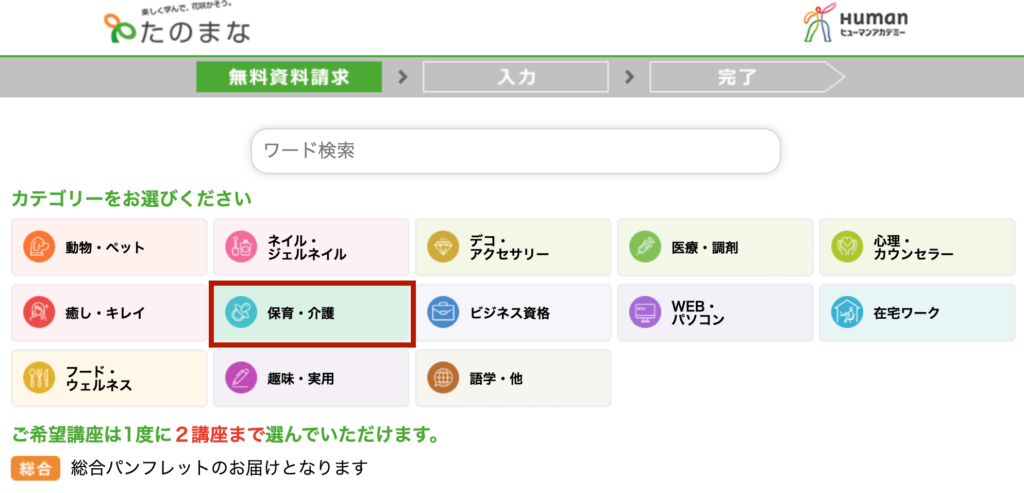The height and width of the screenshot is (493, 1024).
Task: Select the syringe icon for 医療・調剤
Action: 643,247
